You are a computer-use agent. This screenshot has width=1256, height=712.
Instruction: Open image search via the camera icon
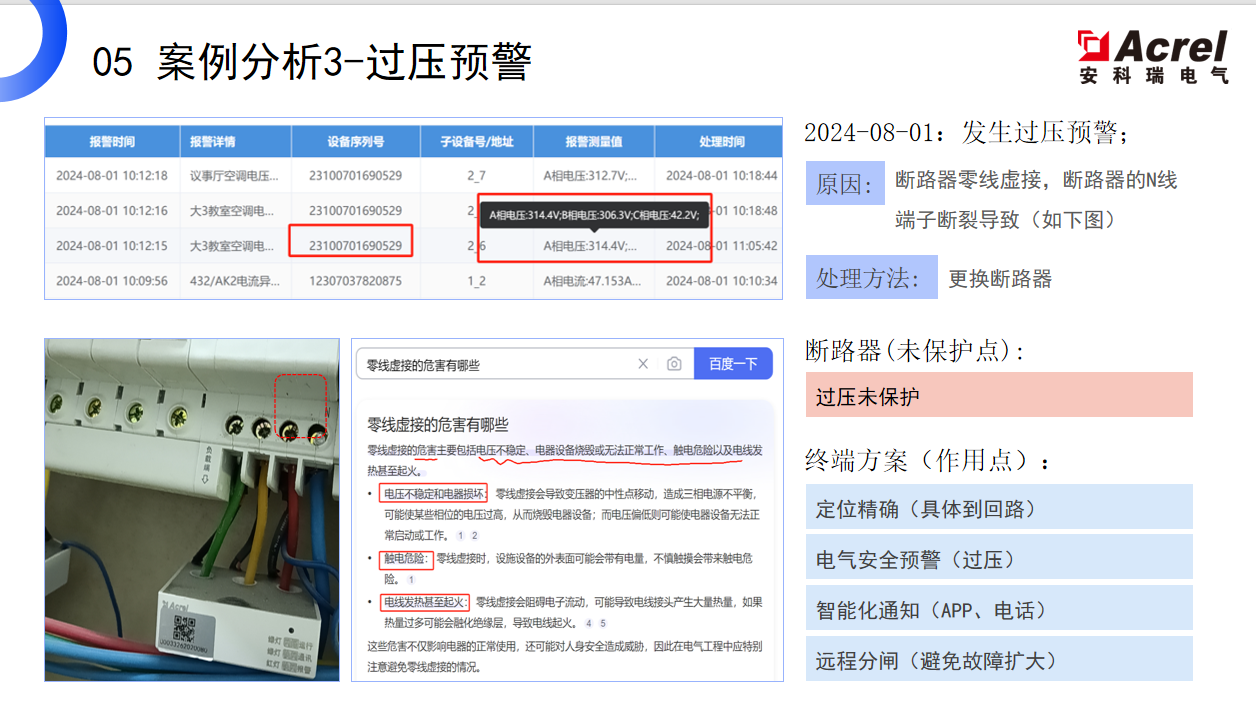click(x=675, y=364)
